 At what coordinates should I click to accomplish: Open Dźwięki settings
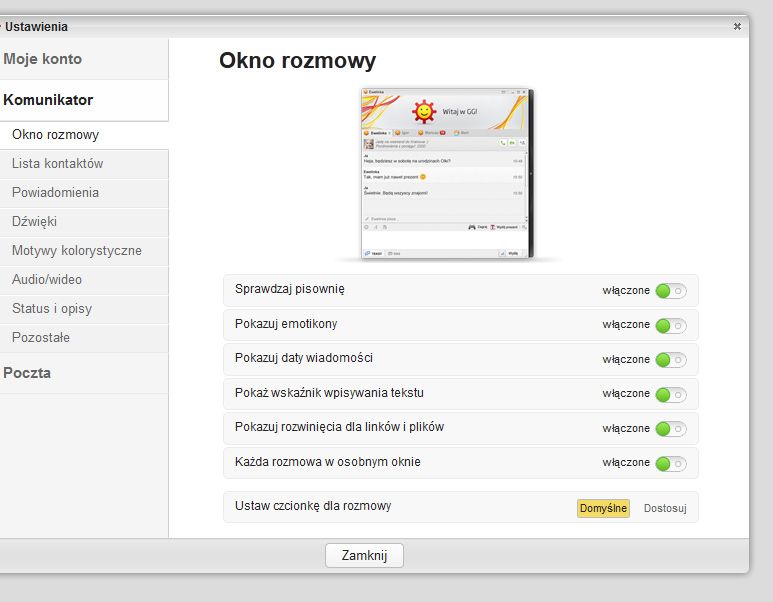(84, 222)
